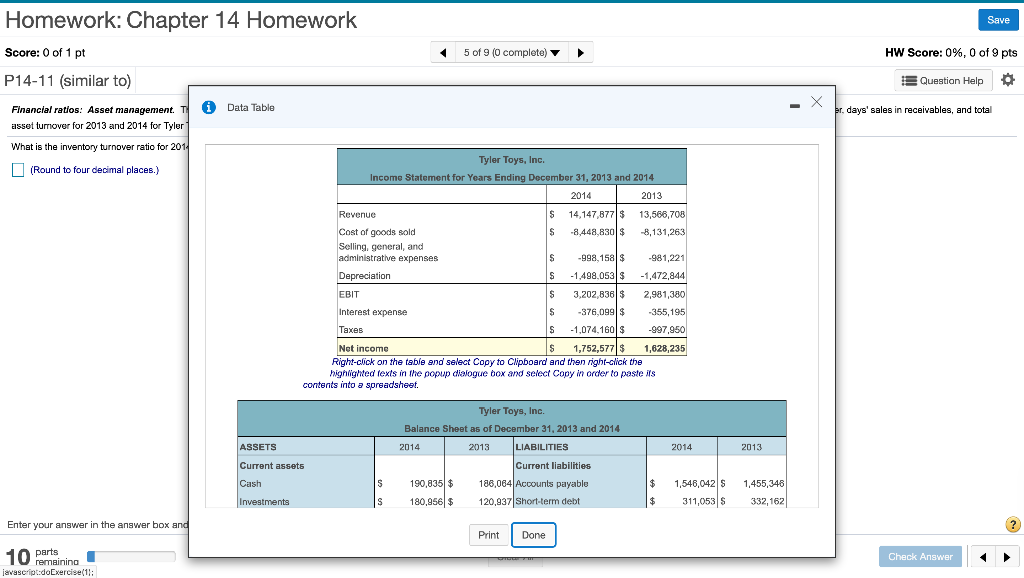Select 2014 Cost of goods sold -8,448,830
1024x578 pixels.
pos(592,232)
